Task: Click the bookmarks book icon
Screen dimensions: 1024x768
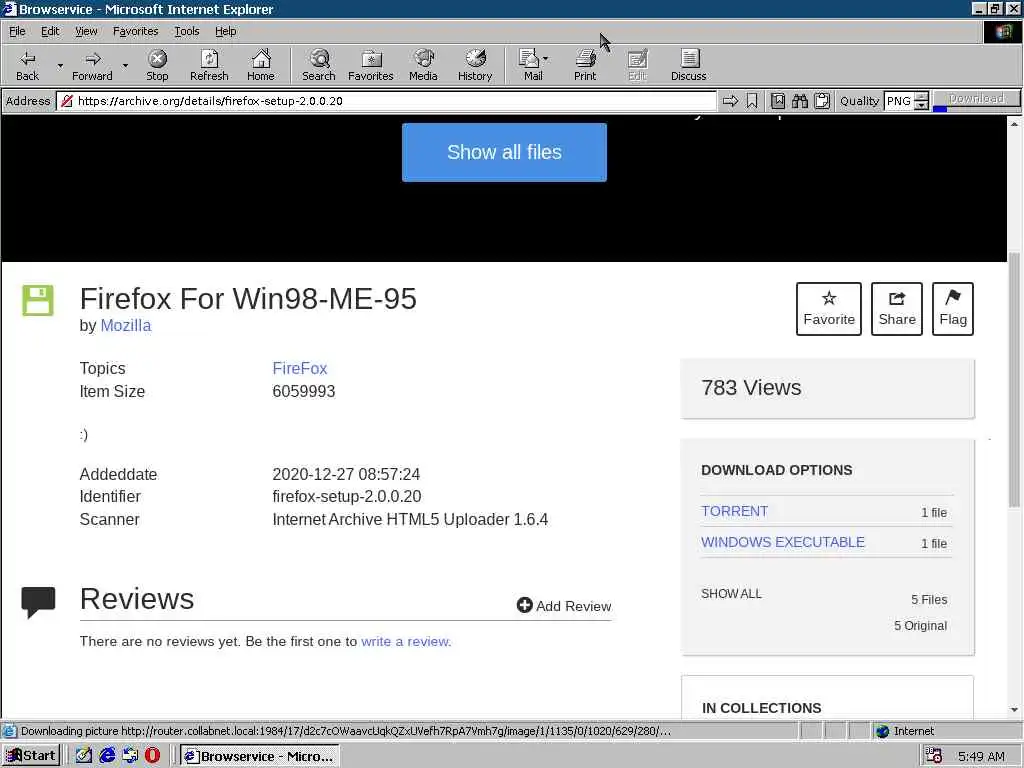Action: 778,101
